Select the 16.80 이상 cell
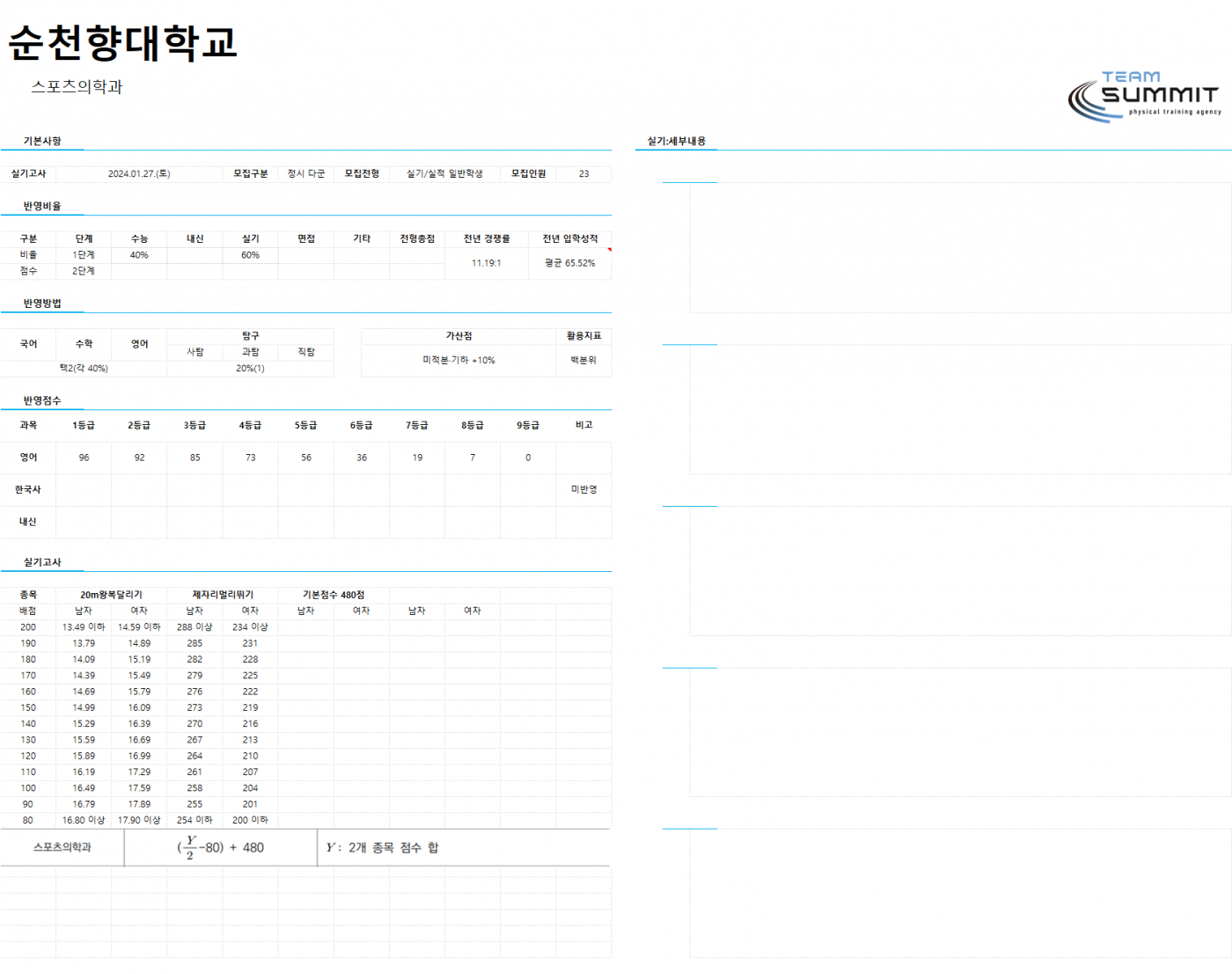 84,820
